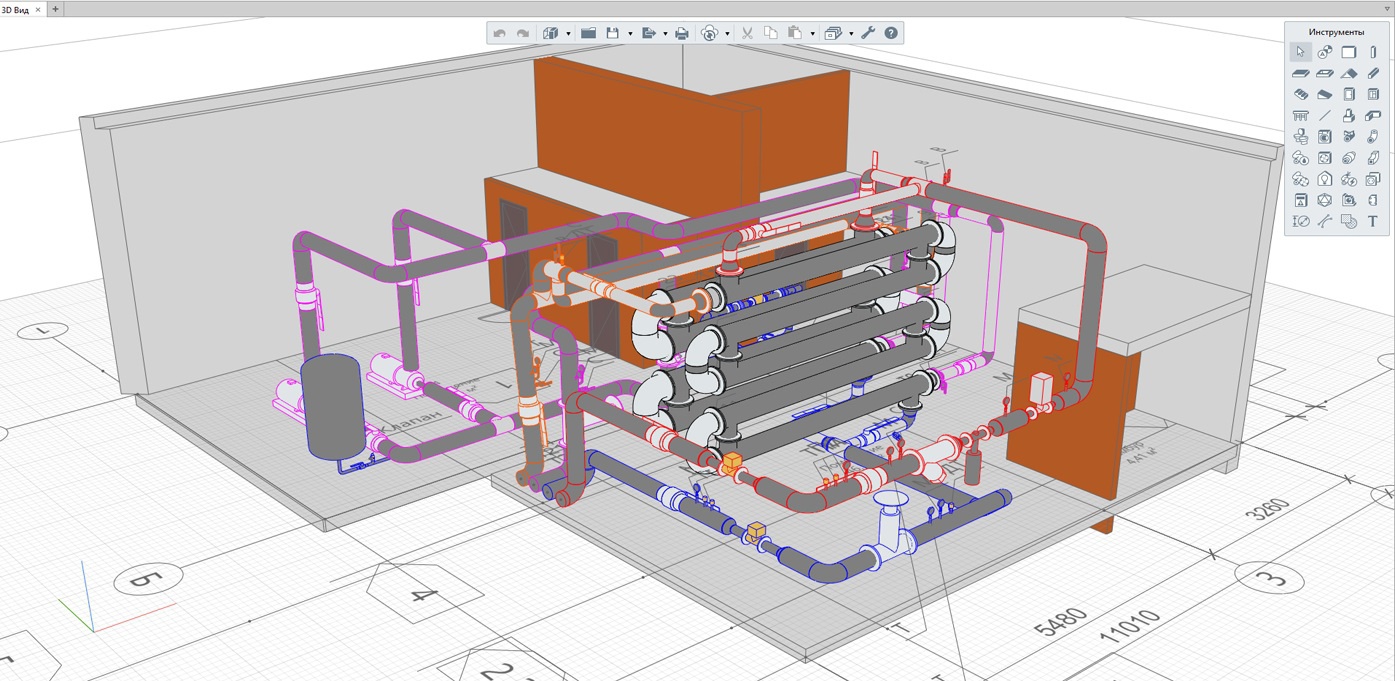The image size is (1395, 681).
Task: Expand the 3D view cube dropdown arrow
Action: coord(568,34)
